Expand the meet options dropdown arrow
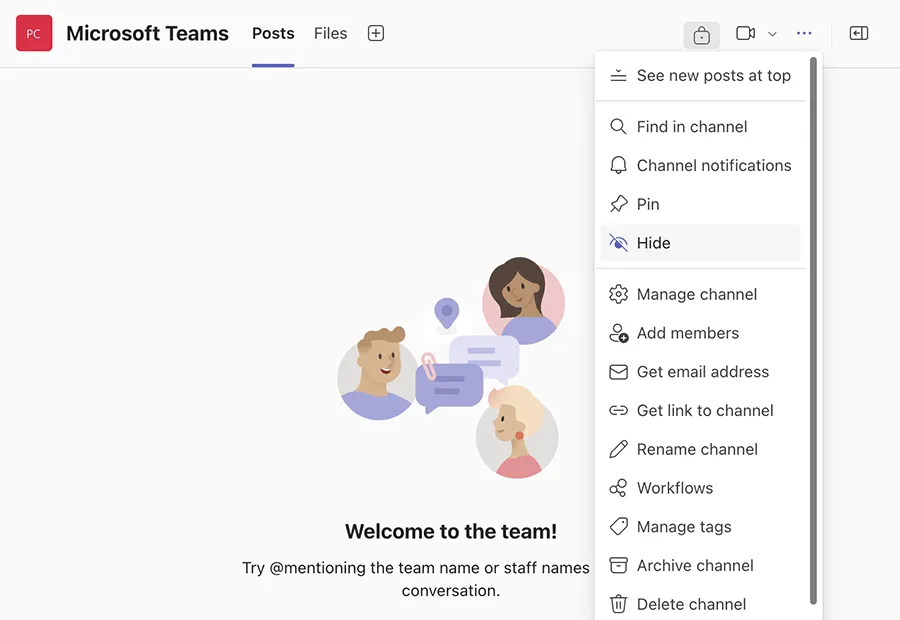This screenshot has height=620, width=900. 772,34
